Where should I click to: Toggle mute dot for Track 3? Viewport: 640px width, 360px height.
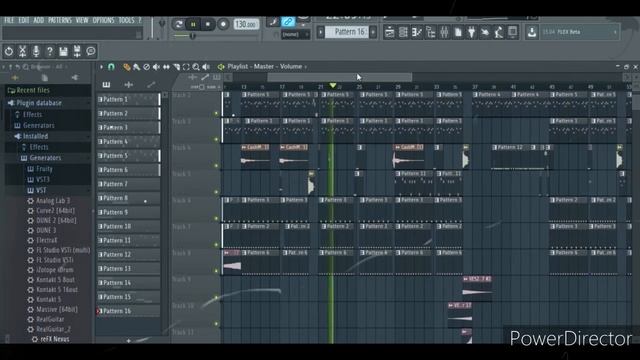216,140
